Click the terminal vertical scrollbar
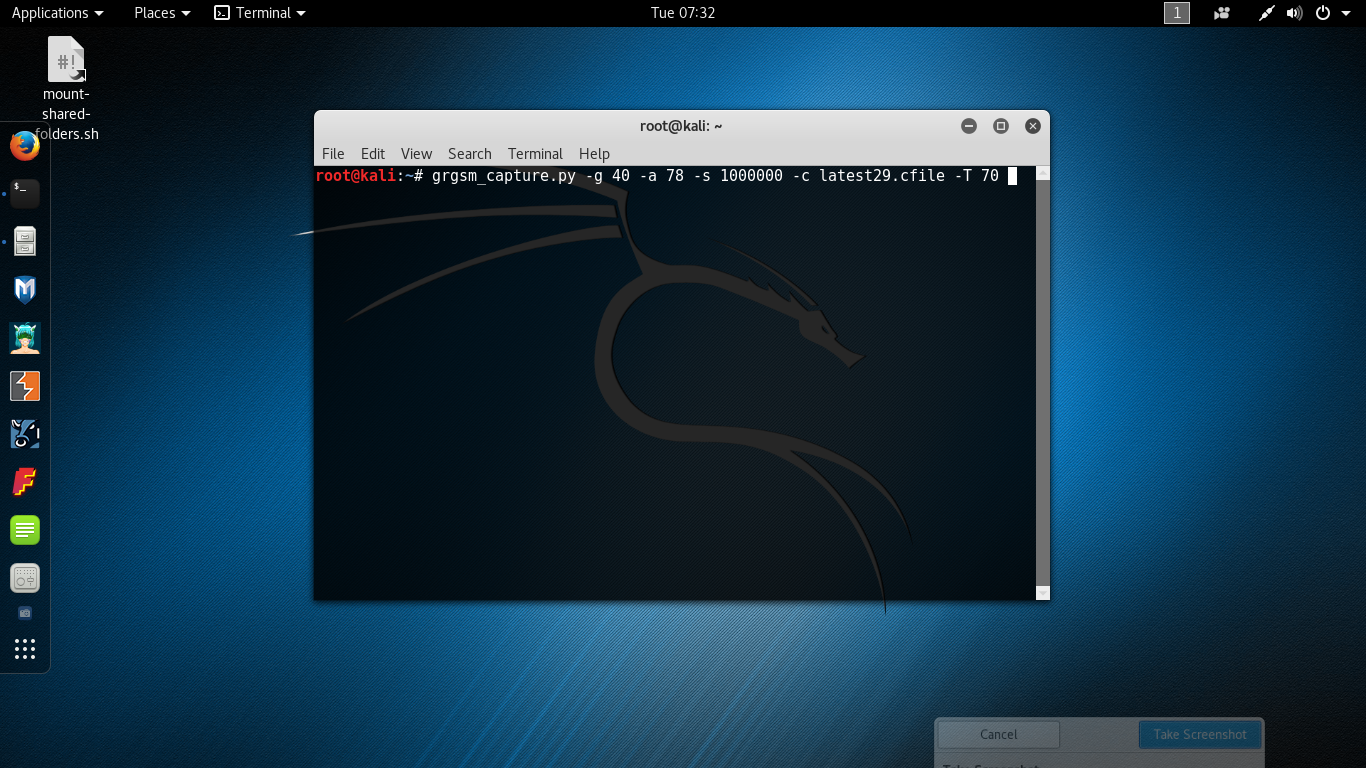 coord(1043,380)
